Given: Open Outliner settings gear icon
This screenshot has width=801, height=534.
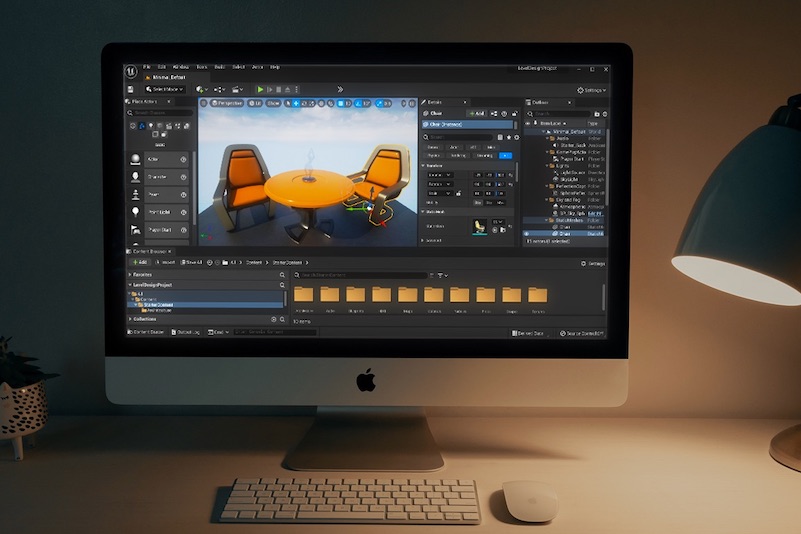Looking at the screenshot, I should click(x=605, y=114).
